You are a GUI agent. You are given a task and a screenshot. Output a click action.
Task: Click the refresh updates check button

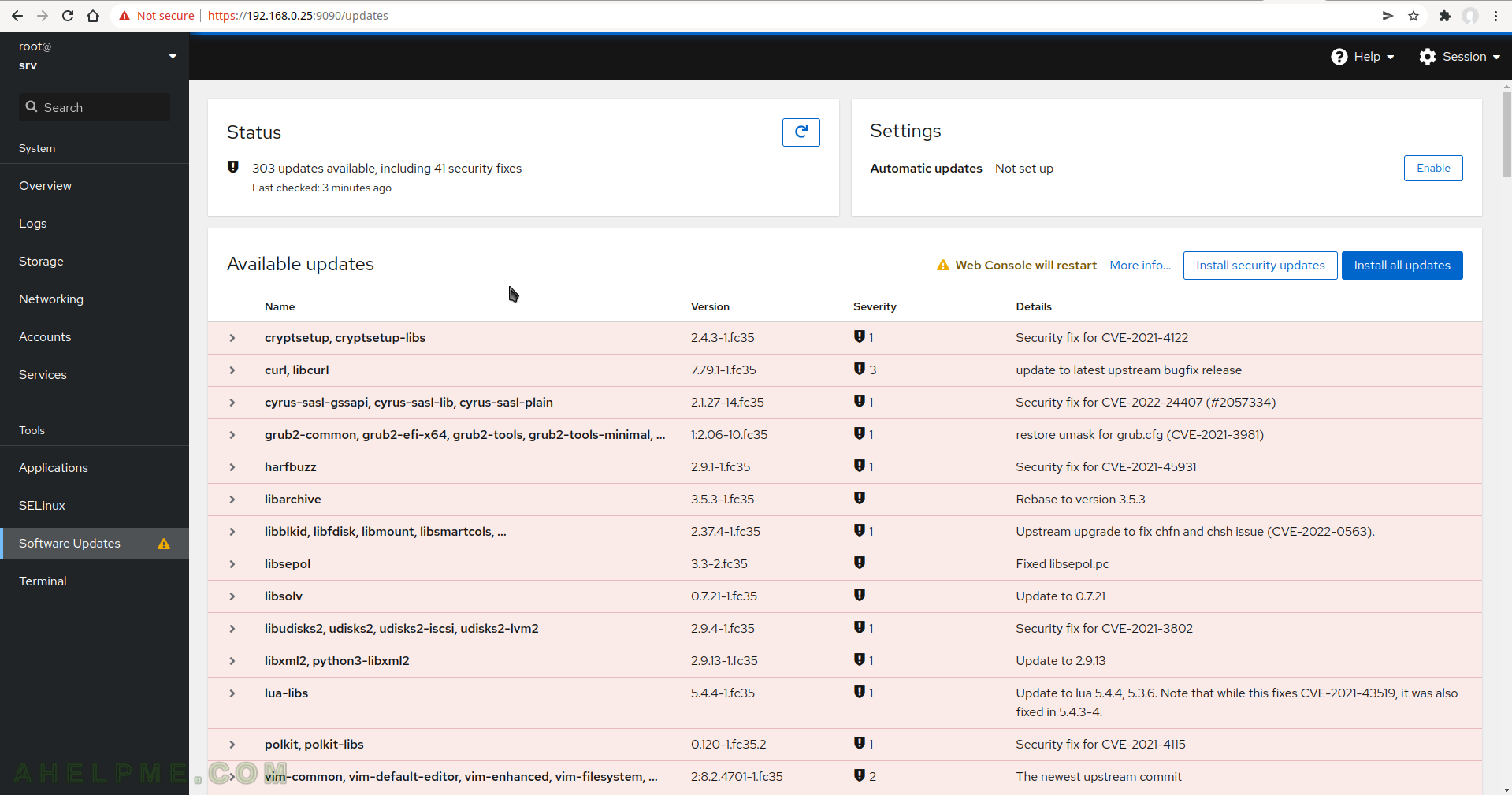(801, 132)
